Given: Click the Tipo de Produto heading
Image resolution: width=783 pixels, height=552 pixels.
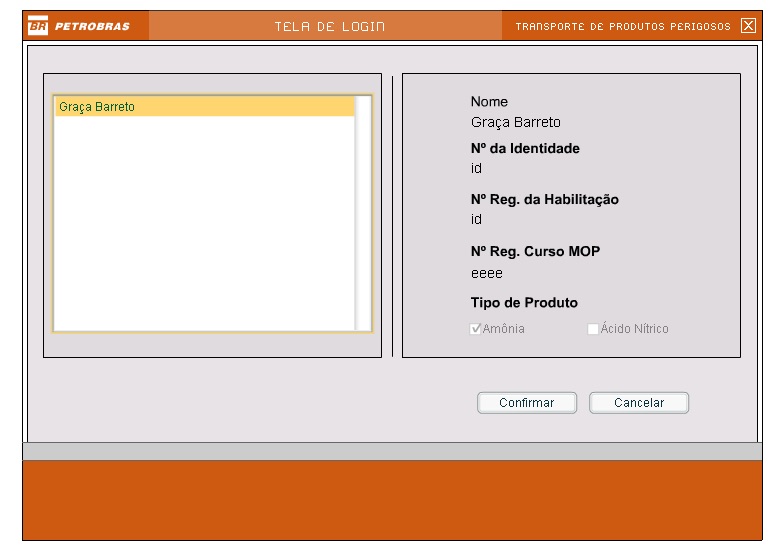Looking at the screenshot, I should pos(523,303).
